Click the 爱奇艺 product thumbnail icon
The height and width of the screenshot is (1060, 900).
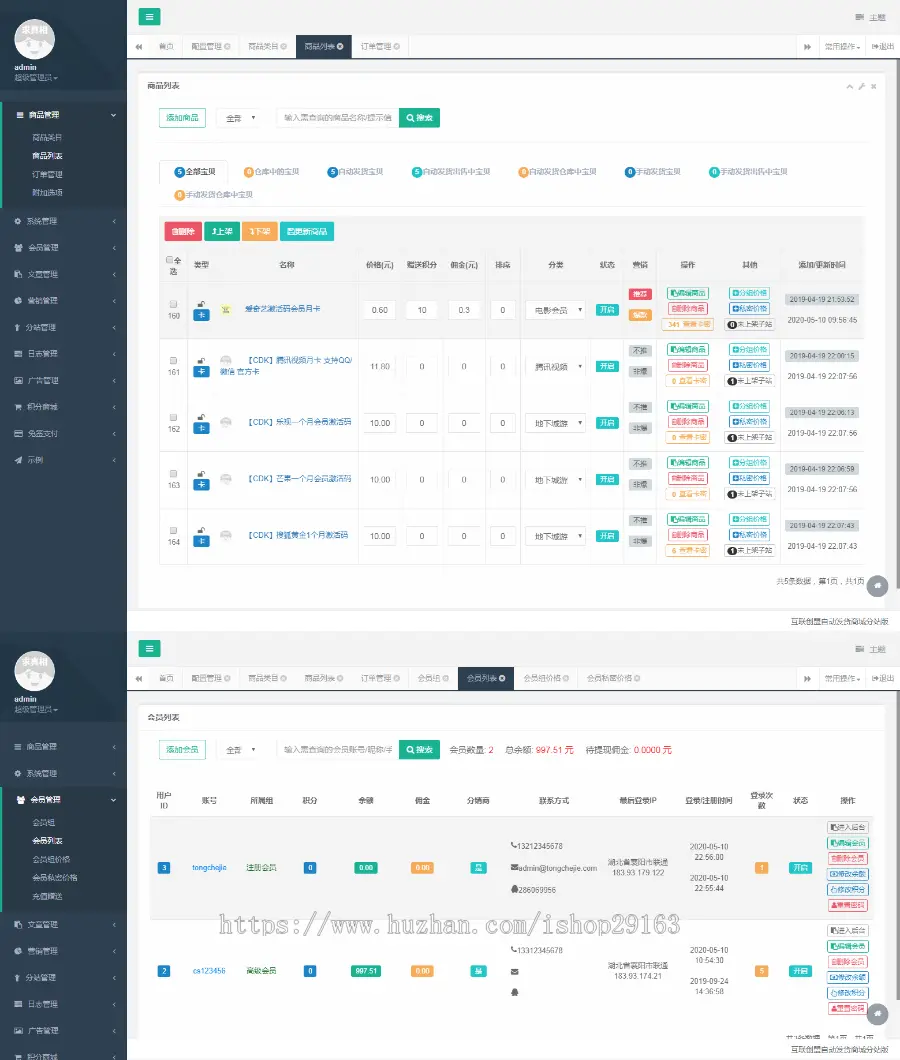(226, 310)
